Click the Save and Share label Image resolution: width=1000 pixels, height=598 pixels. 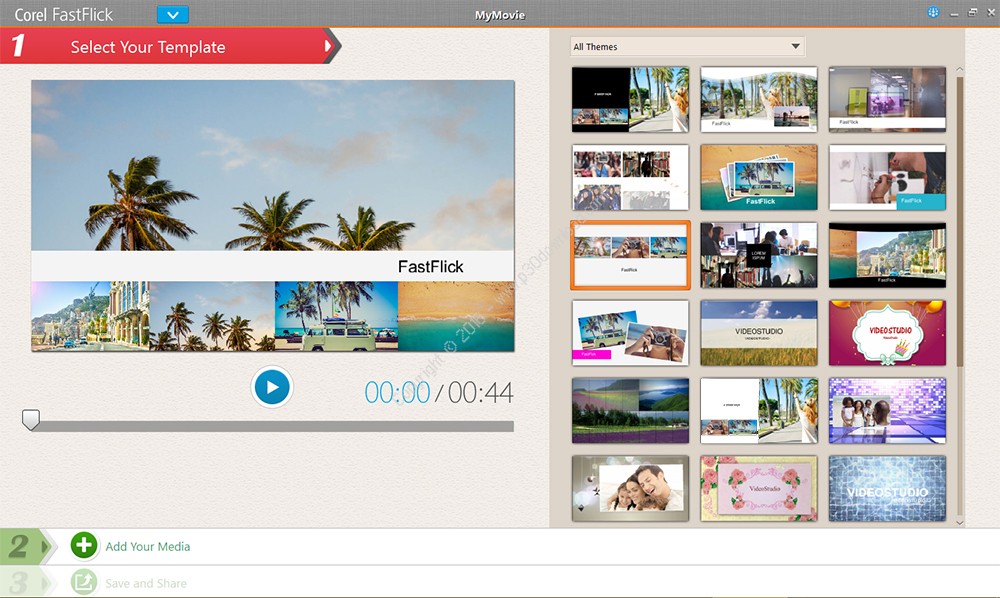pyautogui.click(x=146, y=583)
